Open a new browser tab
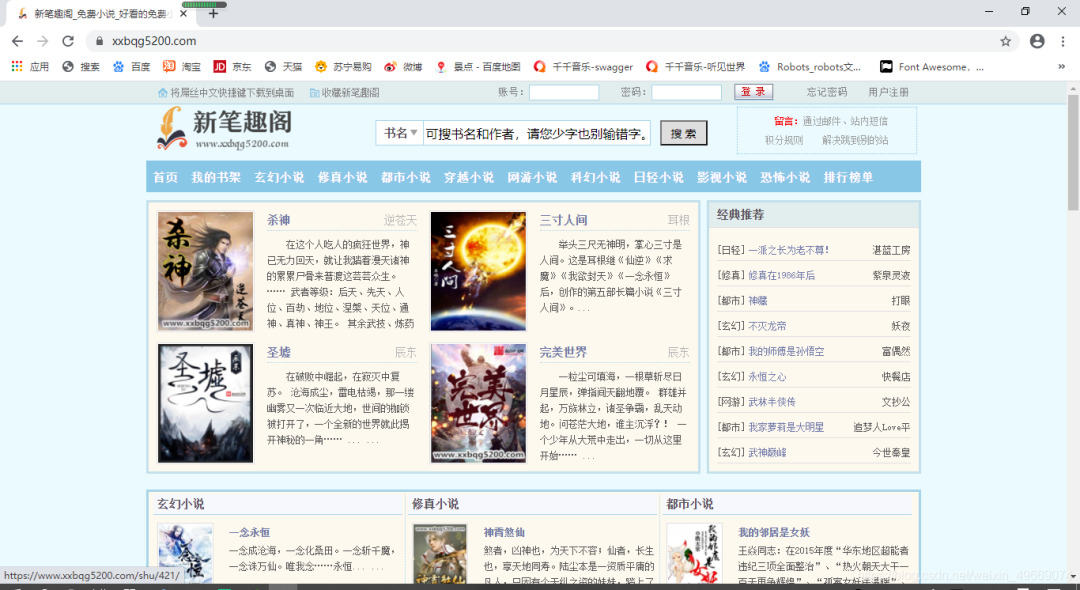Image resolution: width=1080 pixels, height=590 pixels. pyautogui.click(x=214, y=13)
